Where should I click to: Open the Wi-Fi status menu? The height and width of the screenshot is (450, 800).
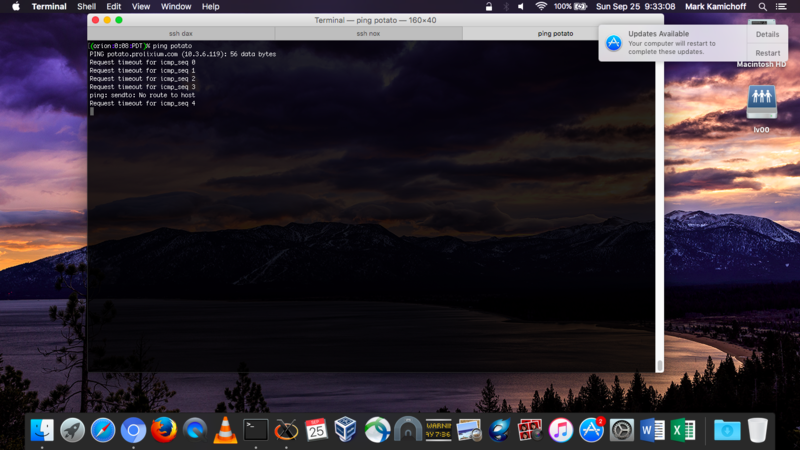[x=541, y=7]
